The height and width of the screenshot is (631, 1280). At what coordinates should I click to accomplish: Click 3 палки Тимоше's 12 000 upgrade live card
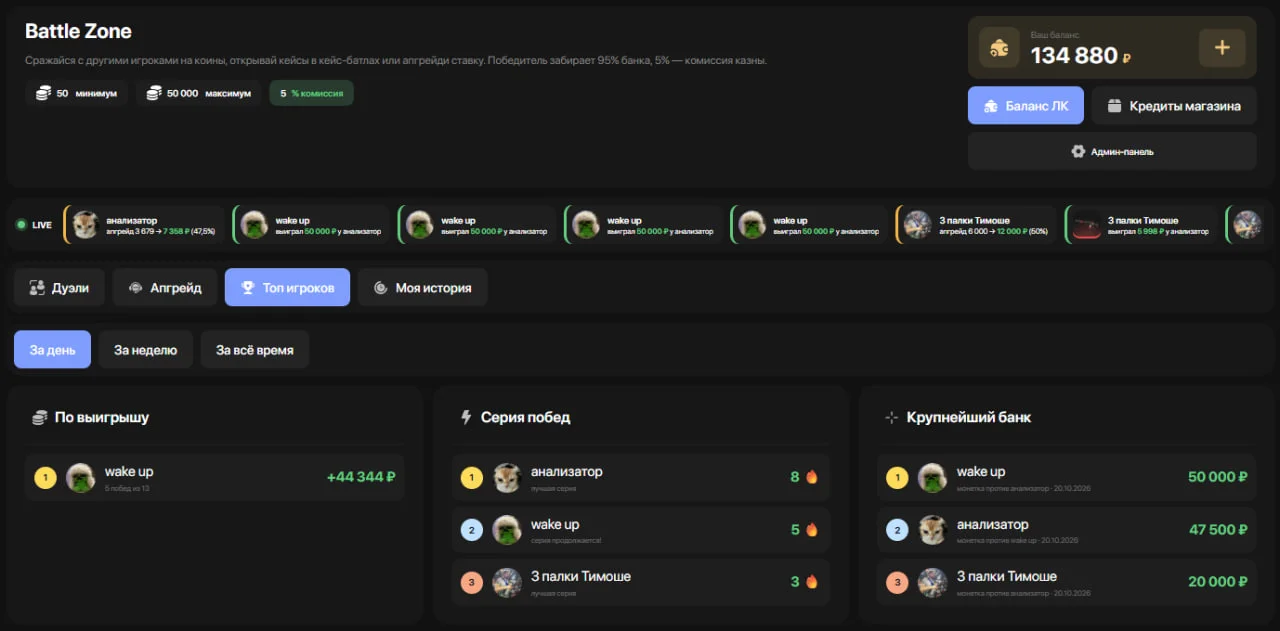click(x=976, y=225)
